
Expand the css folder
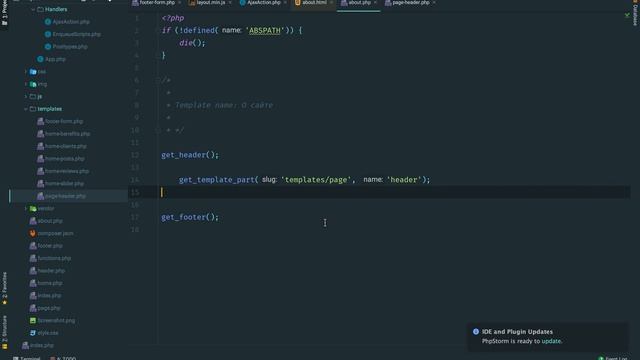(x=26, y=72)
